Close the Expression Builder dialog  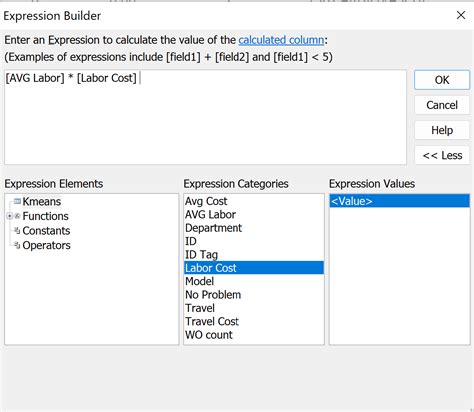[461, 15]
